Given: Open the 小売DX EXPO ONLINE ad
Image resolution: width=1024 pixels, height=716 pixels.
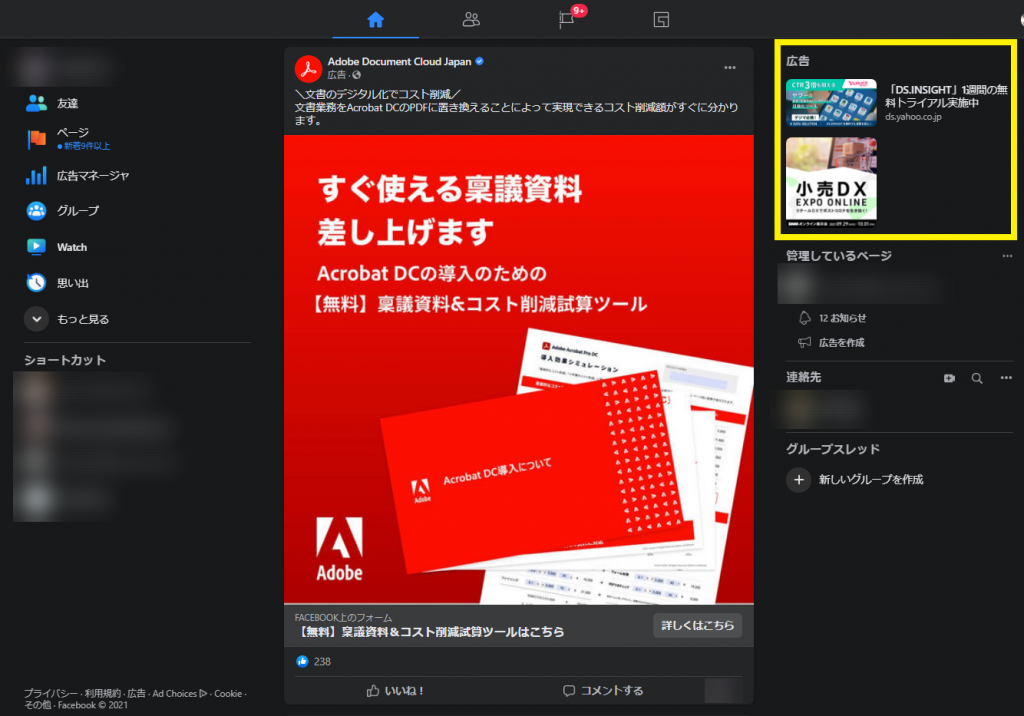Looking at the screenshot, I should click(831, 182).
